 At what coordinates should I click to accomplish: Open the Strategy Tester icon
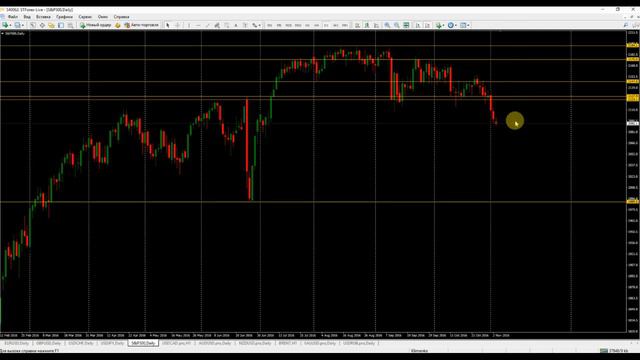click(70, 25)
